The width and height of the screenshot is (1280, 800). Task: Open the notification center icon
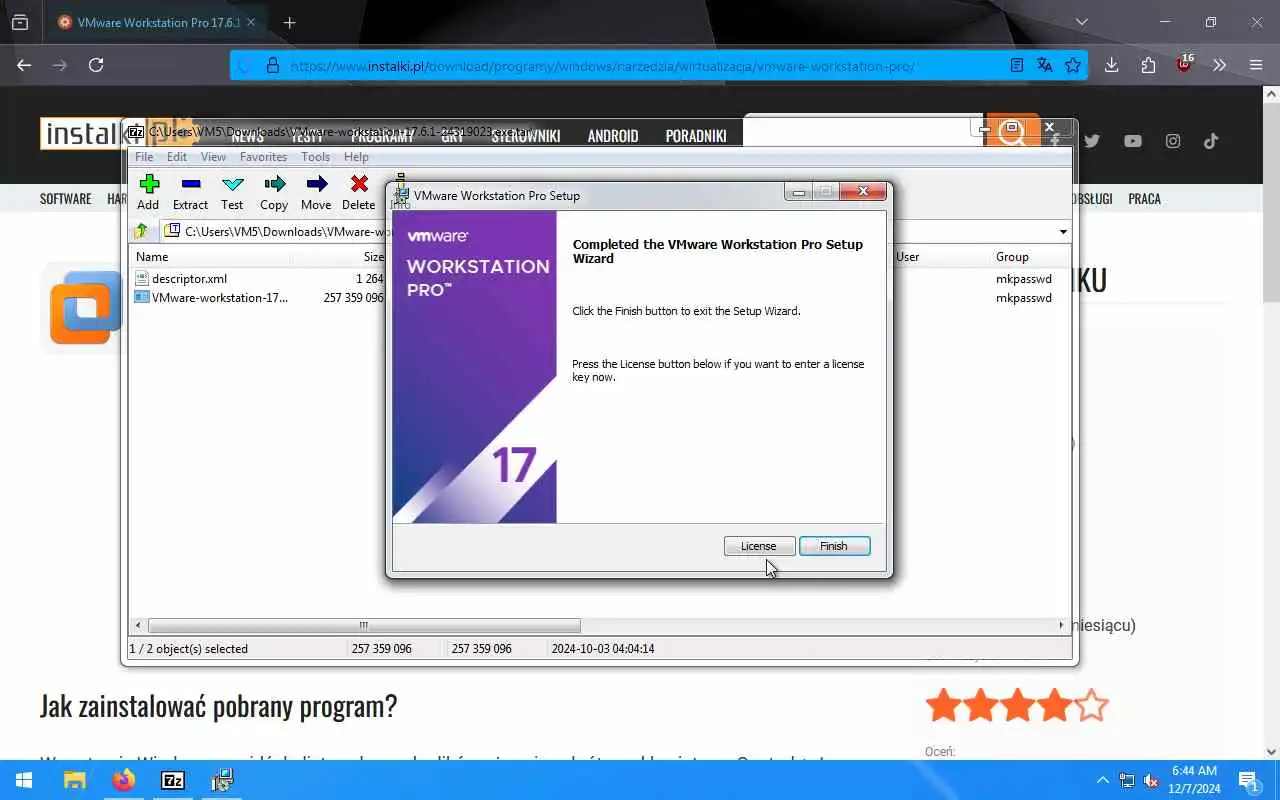pos(1249,780)
